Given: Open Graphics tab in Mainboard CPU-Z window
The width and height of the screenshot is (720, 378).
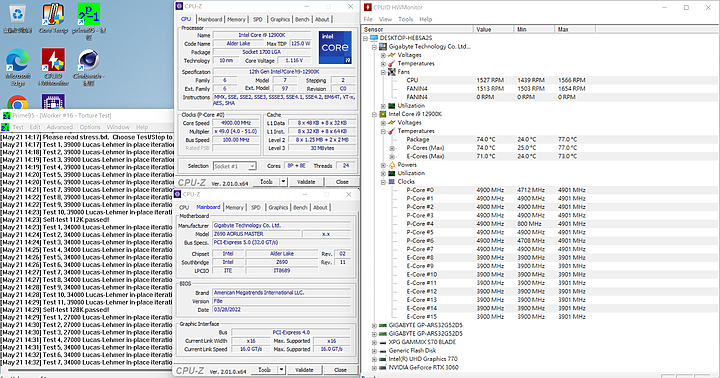Looking at the screenshot, I should pyautogui.click(x=278, y=208).
